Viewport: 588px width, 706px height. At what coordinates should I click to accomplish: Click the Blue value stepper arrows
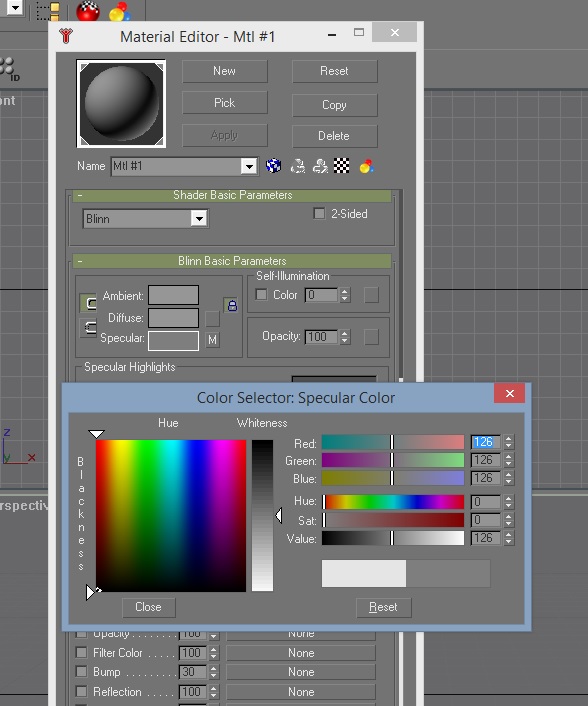pos(509,478)
